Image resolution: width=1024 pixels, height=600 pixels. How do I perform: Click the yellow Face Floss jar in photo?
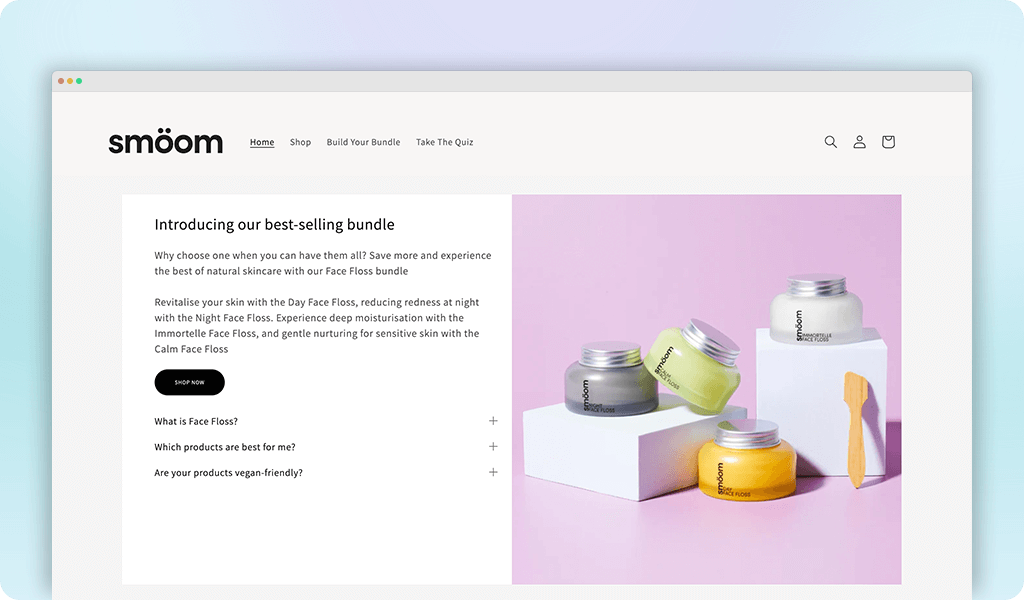(x=746, y=461)
